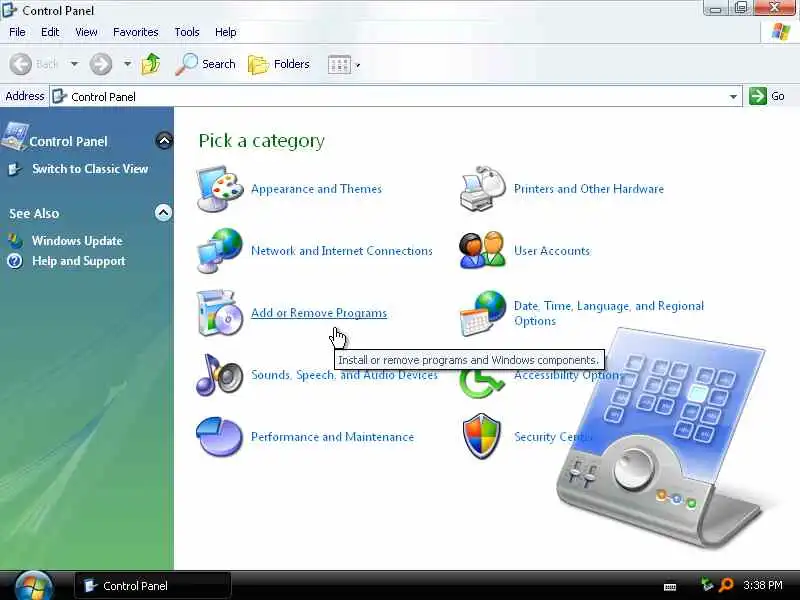Viewport: 800px width, 600px height.
Task: Open the Sounds, Speech, and Audio Devices icon
Action: pyautogui.click(x=220, y=375)
